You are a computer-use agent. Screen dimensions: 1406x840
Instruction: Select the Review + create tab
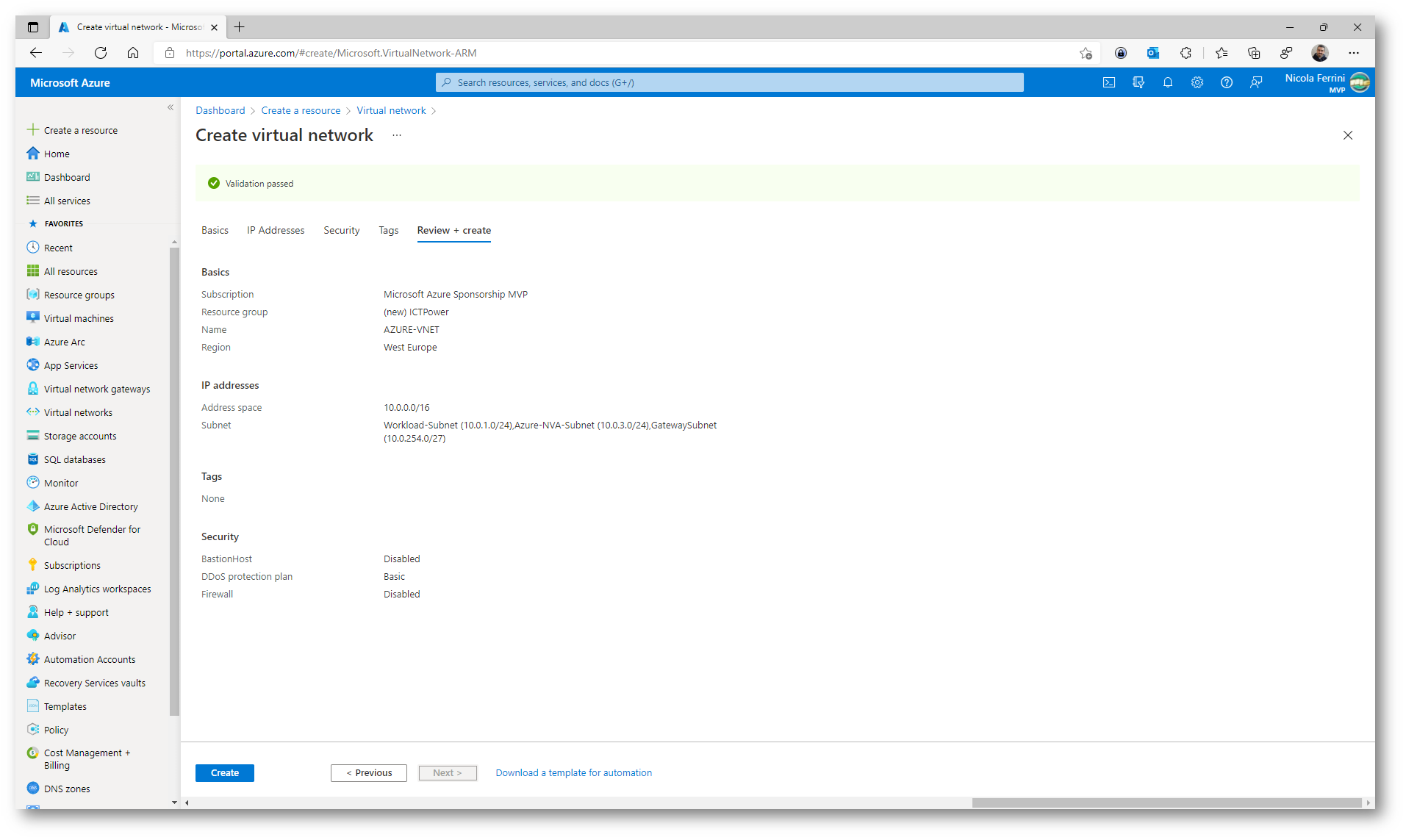coord(454,231)
